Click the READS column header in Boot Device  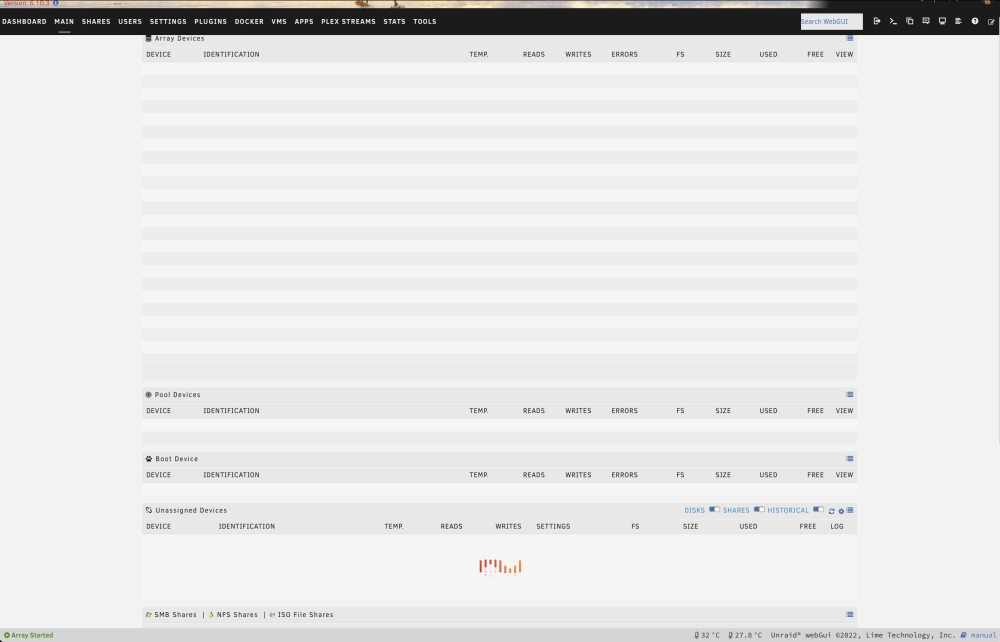(x=534, y=474)
